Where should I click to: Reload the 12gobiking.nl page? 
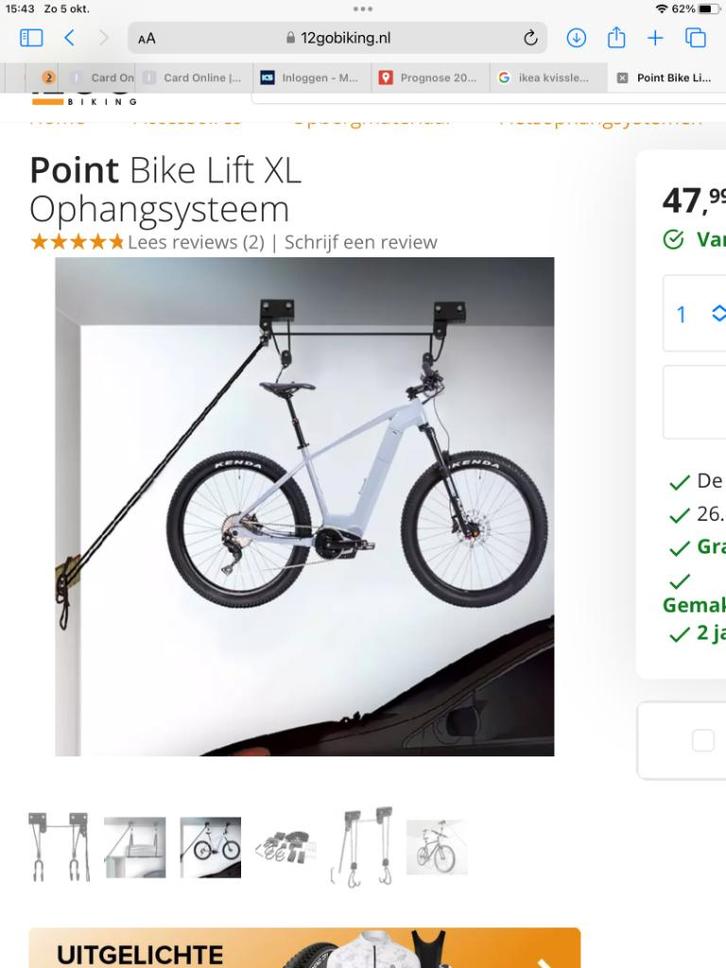530,38
